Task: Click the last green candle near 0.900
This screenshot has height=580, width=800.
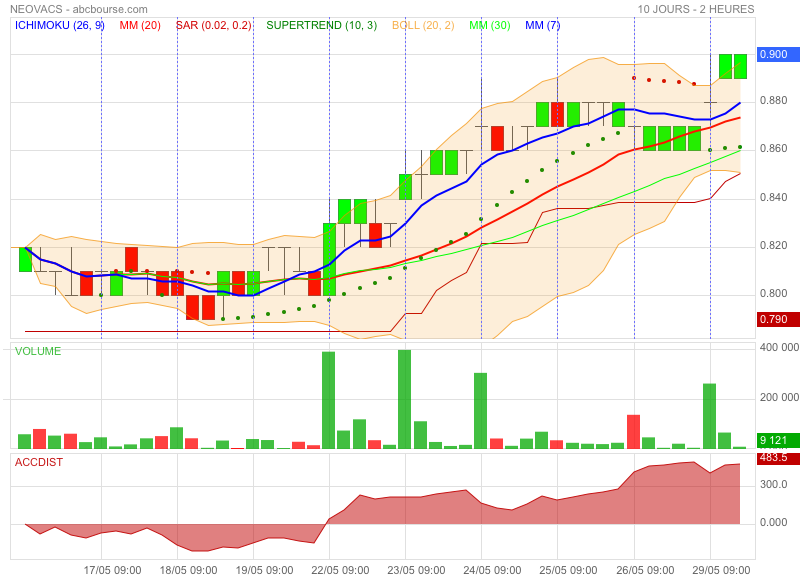Action: coord(740,66)
